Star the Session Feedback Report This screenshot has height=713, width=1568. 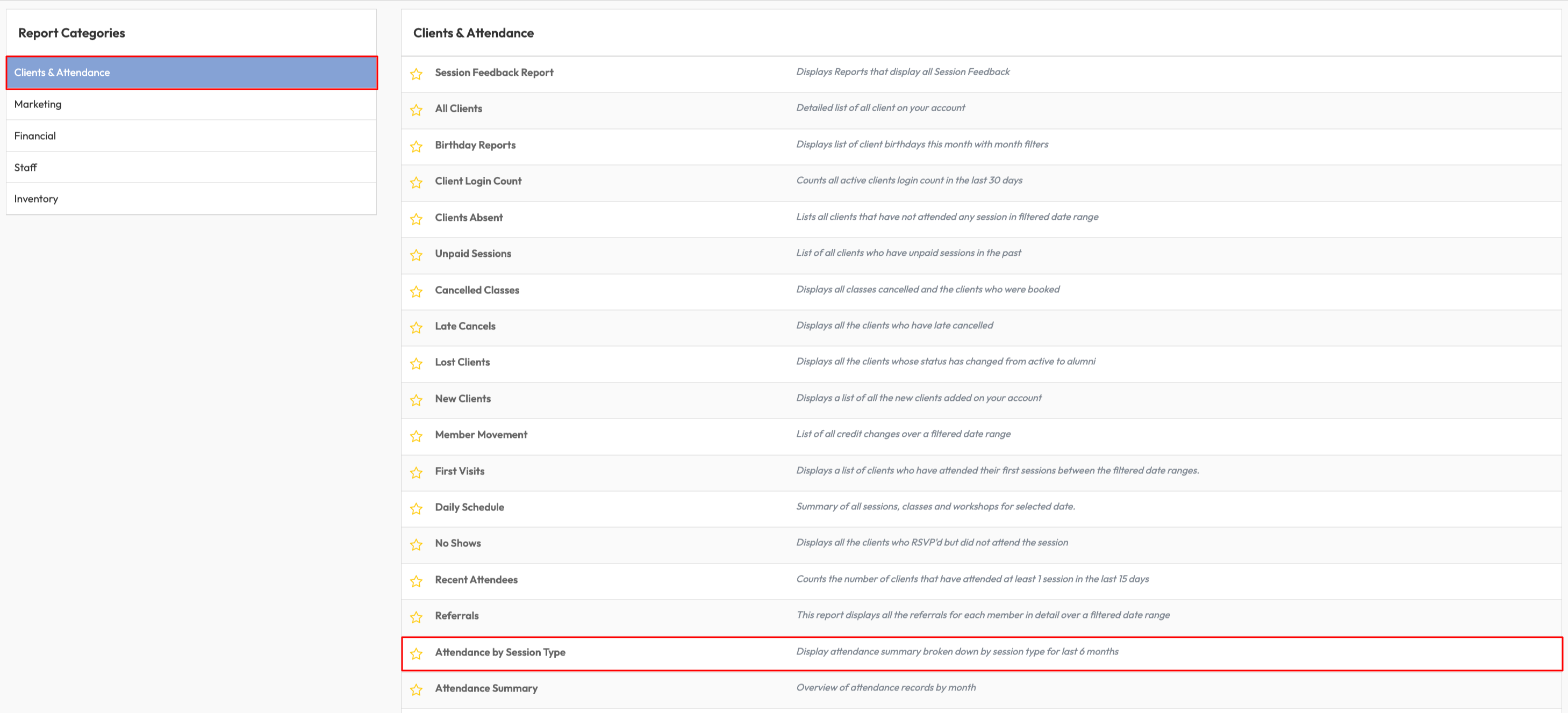click(x=417, y=74)
